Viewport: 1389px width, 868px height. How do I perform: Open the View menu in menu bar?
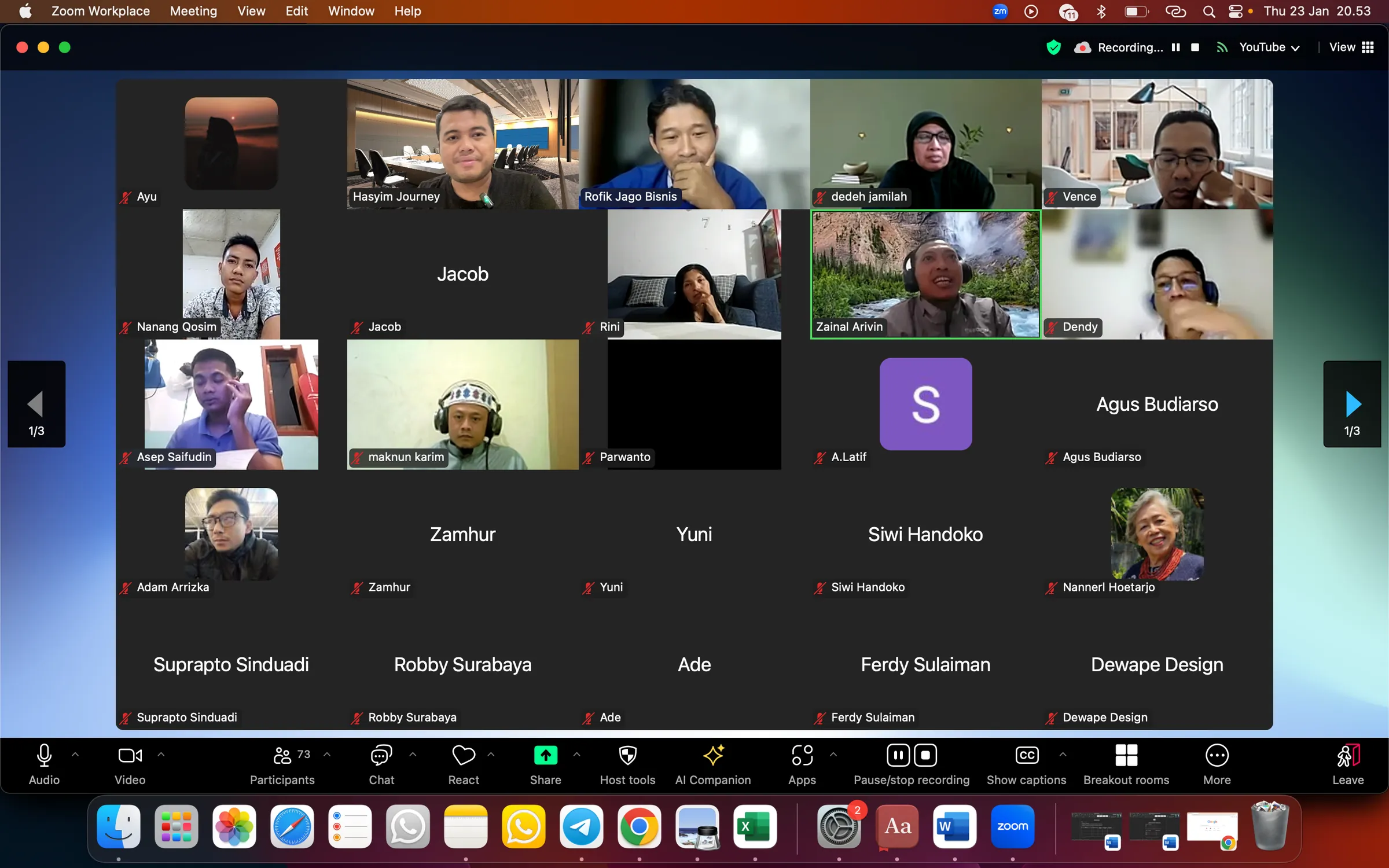251,11
